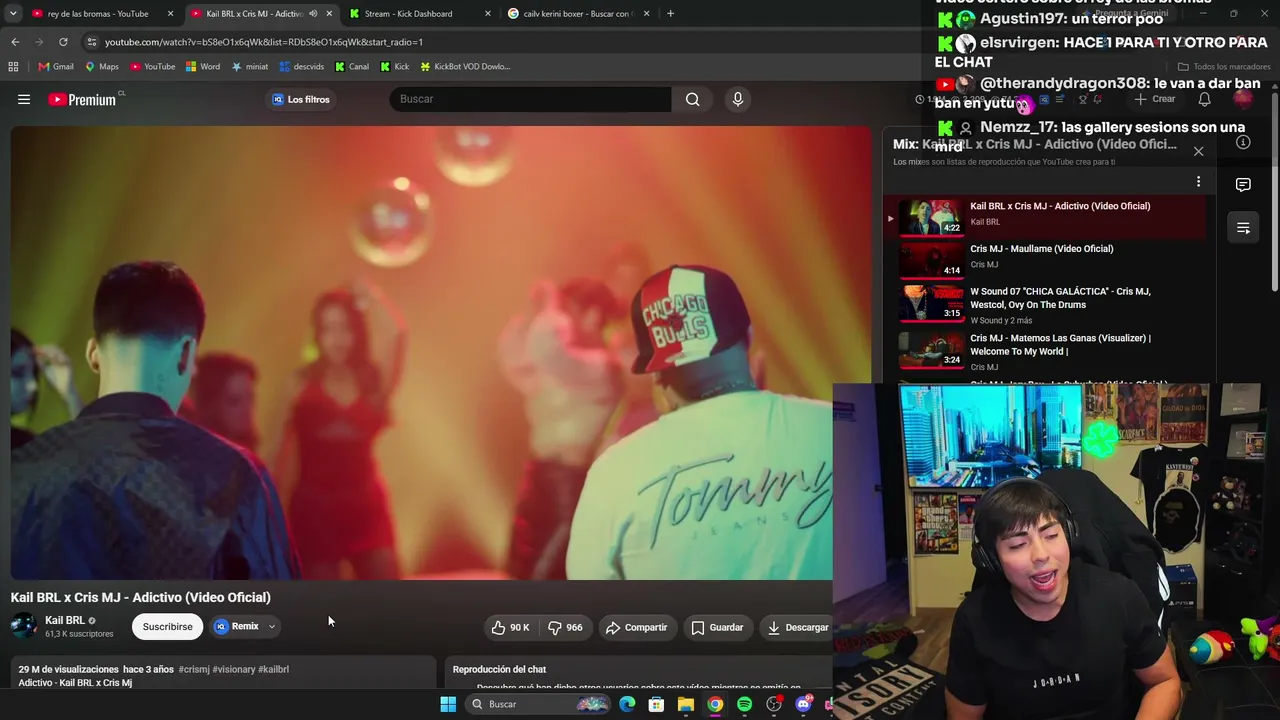Open the apps grid in bookmarks bar
Screen dimensions: 1280x720
(13, 67)
